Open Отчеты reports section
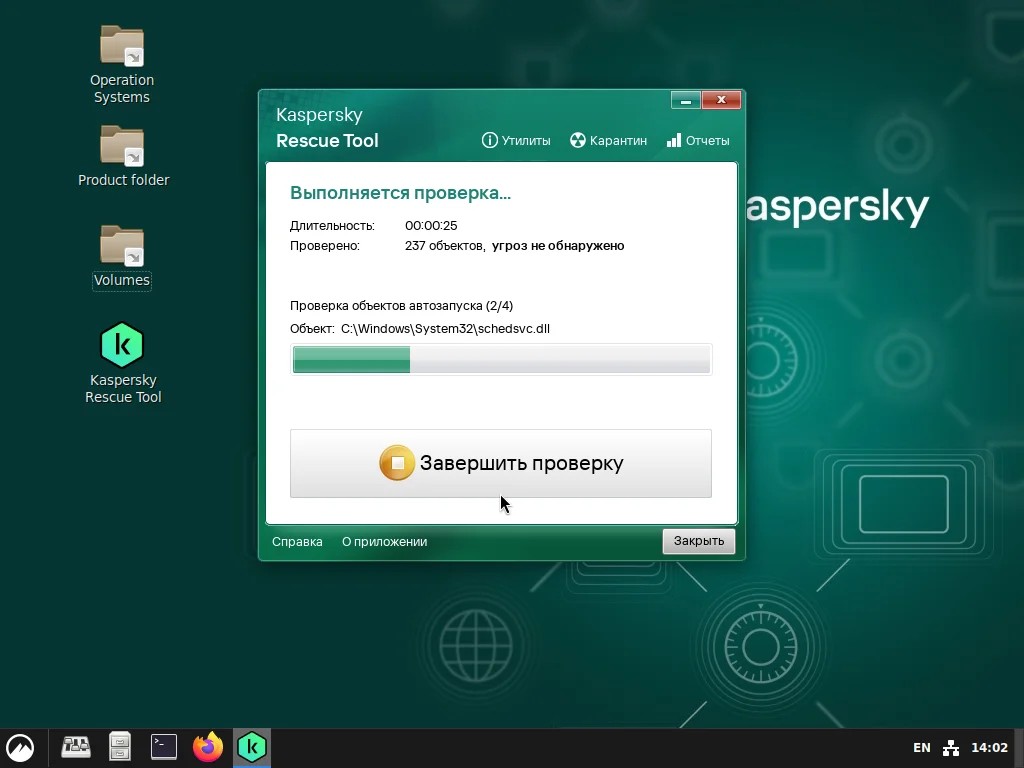 pyautogui.click(x=697, y=140)
